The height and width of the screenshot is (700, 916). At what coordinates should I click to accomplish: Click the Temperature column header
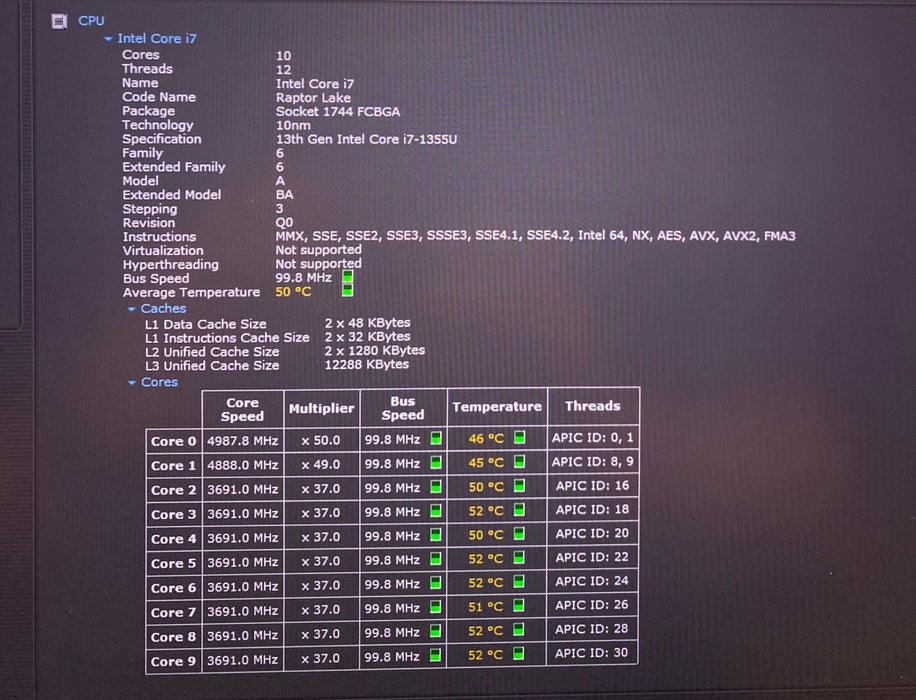(497, 407)
